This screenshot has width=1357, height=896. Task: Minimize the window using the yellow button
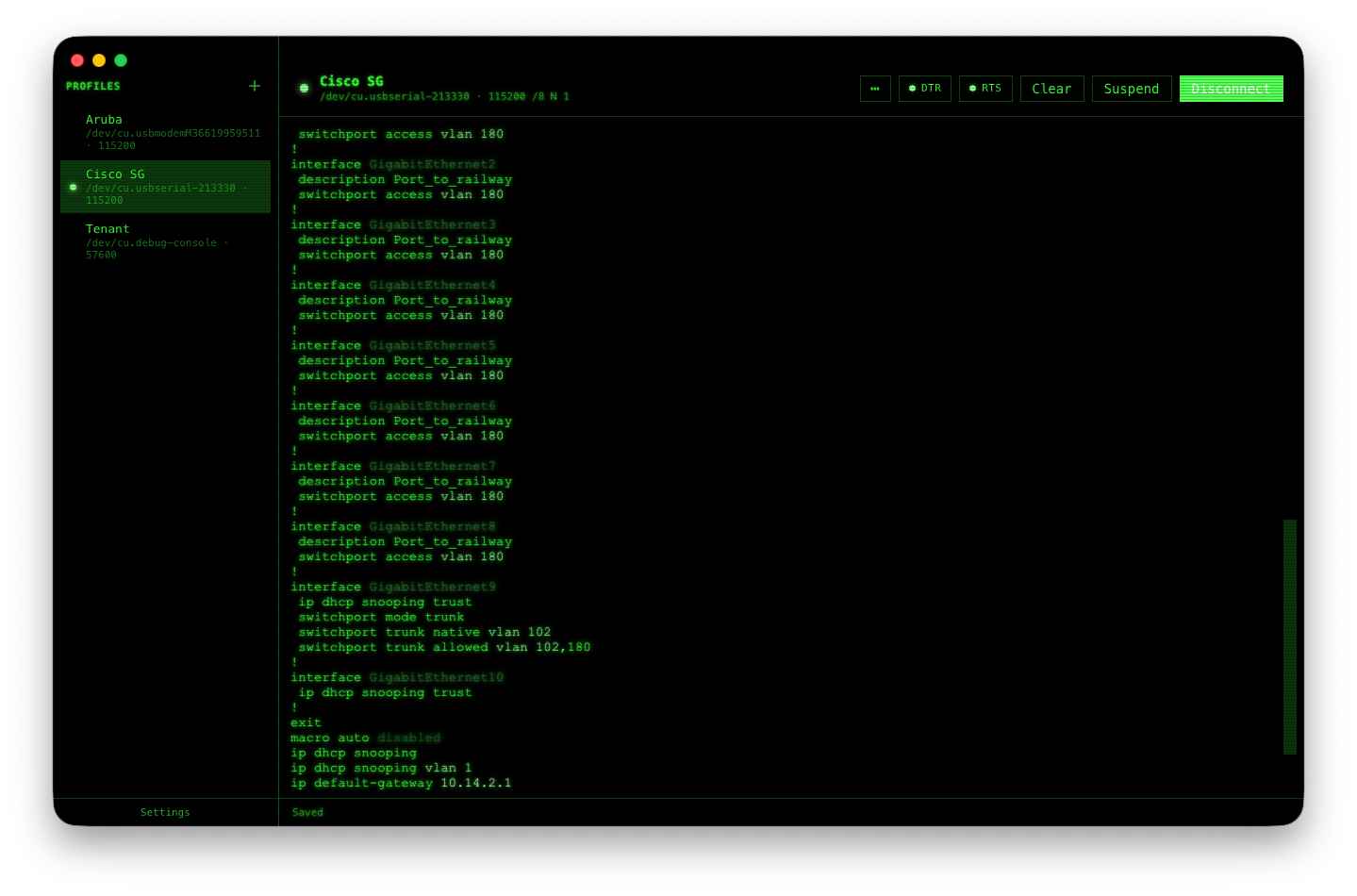tap(99, 60)
